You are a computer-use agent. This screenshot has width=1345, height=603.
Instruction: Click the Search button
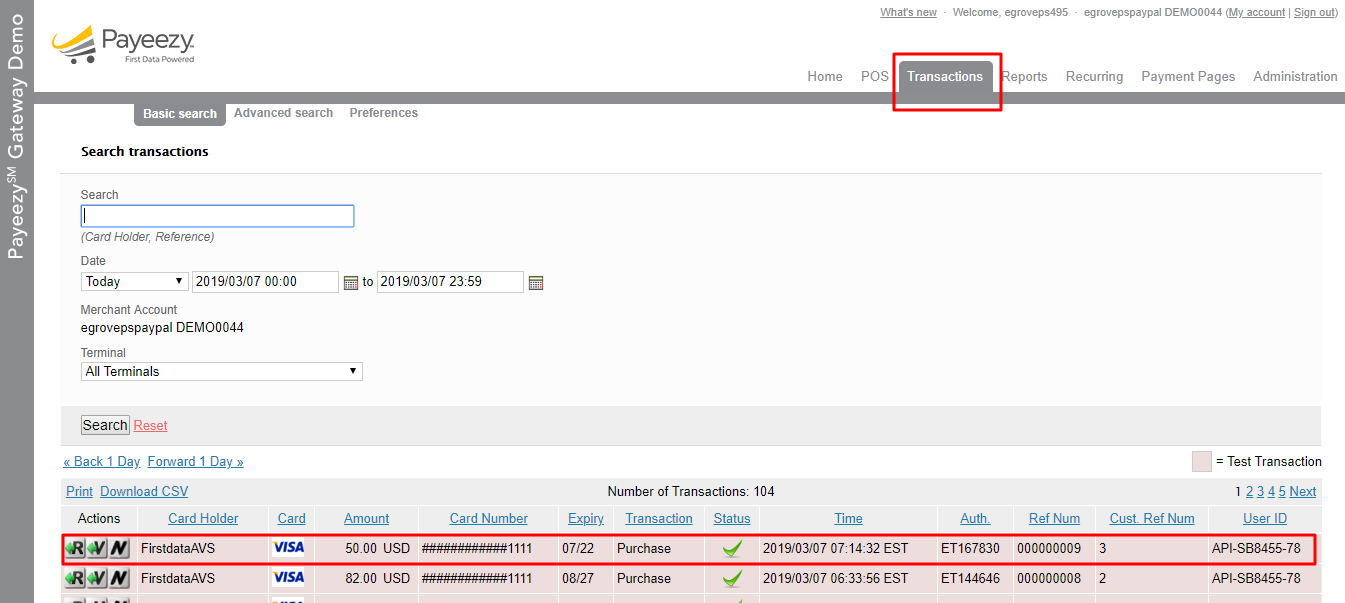pyautogui.click(x=105, y=425)
